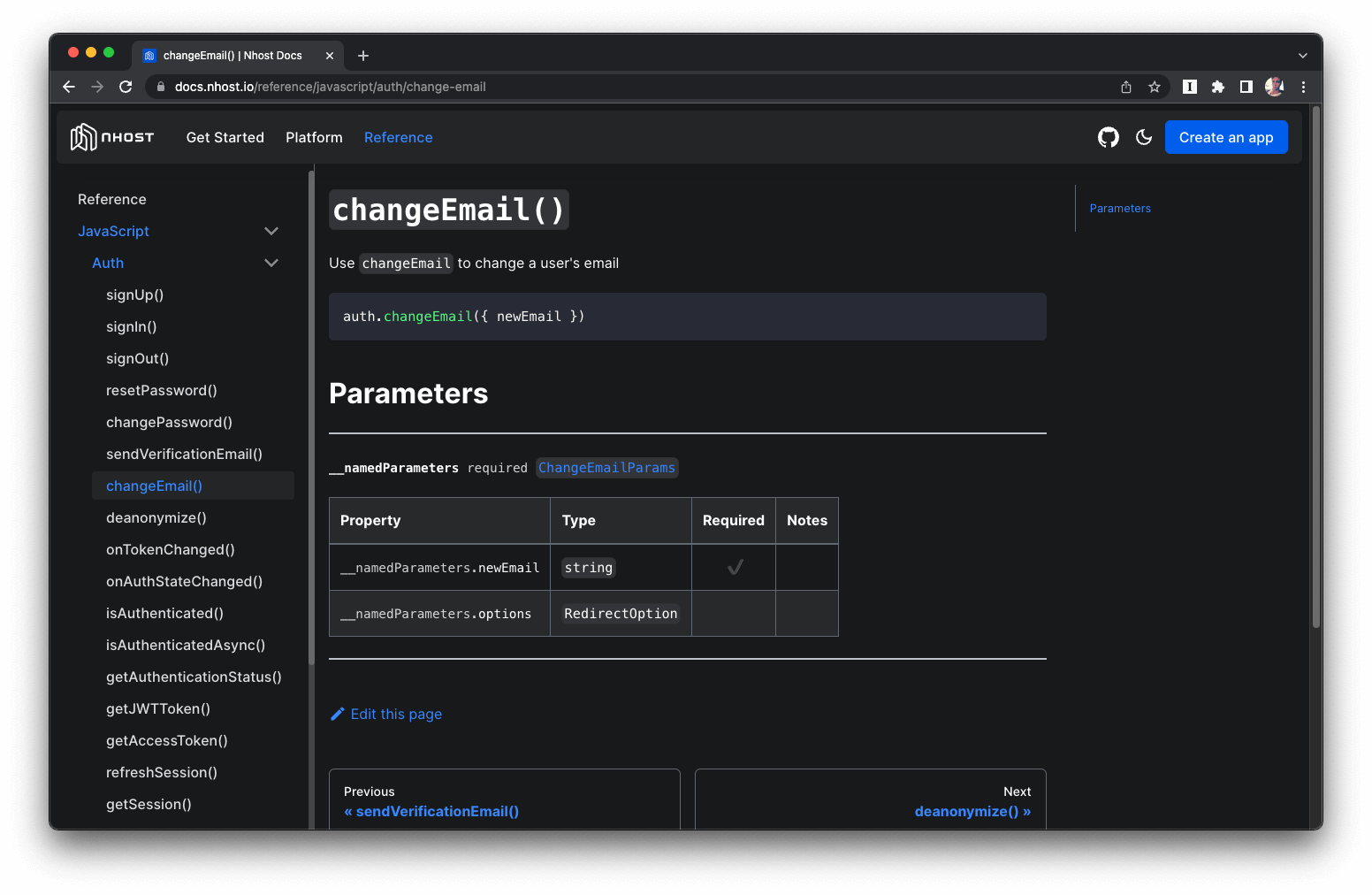
Task: Go back with browser back arrow
Action: pos(69,87)
